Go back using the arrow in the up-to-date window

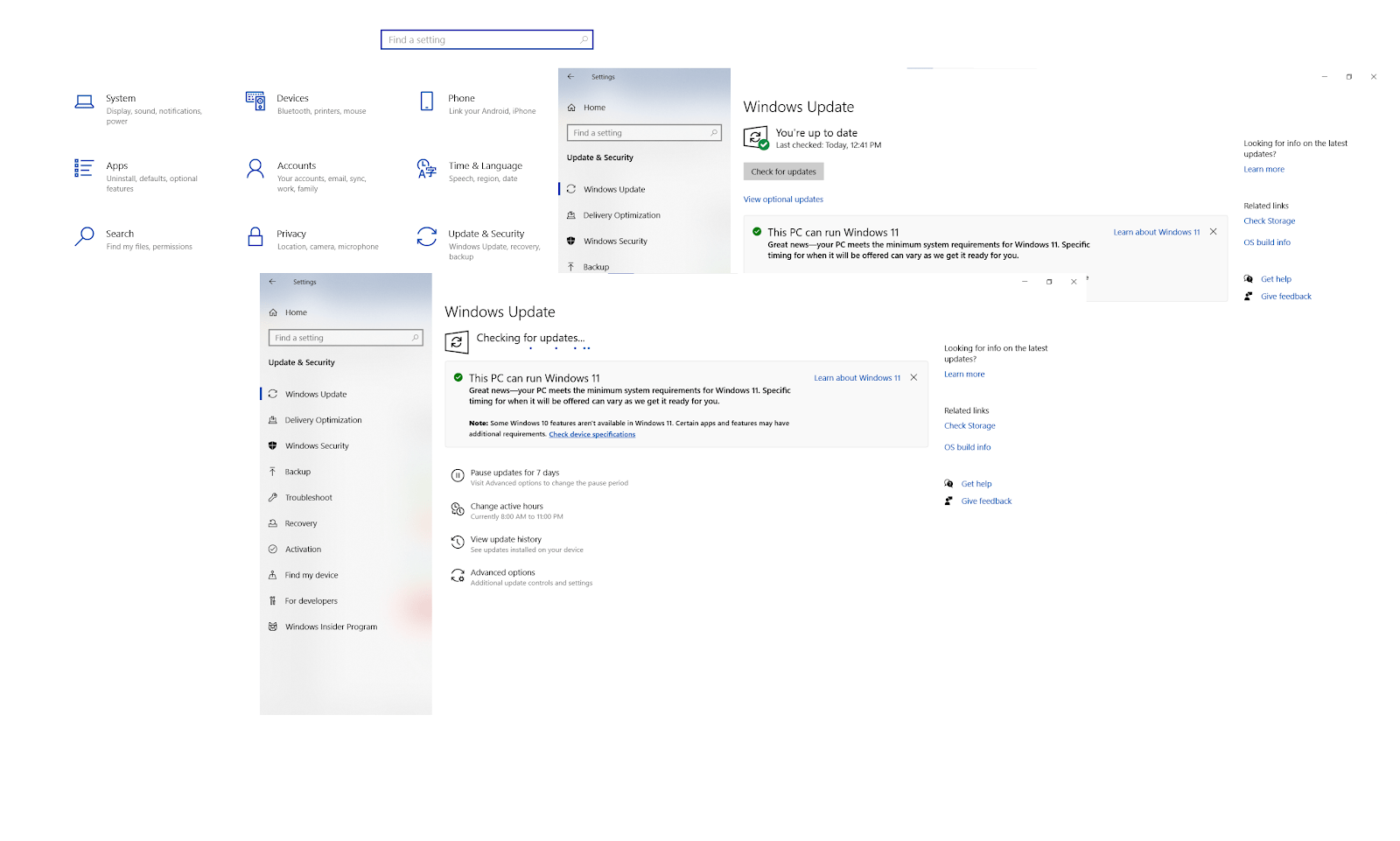(x=570, y=77)
